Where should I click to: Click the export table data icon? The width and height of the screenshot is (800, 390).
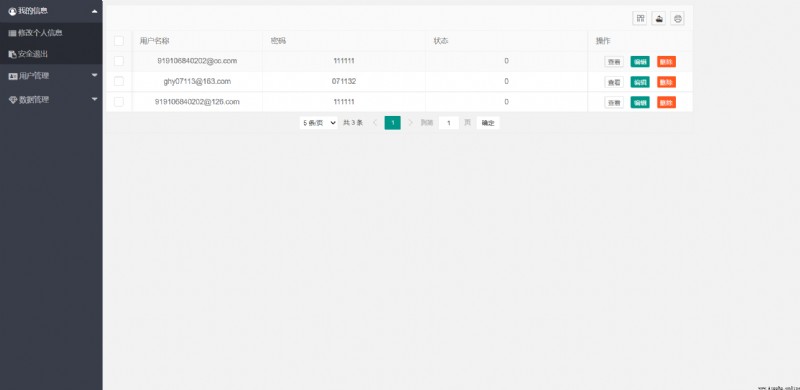coord(659,18)
